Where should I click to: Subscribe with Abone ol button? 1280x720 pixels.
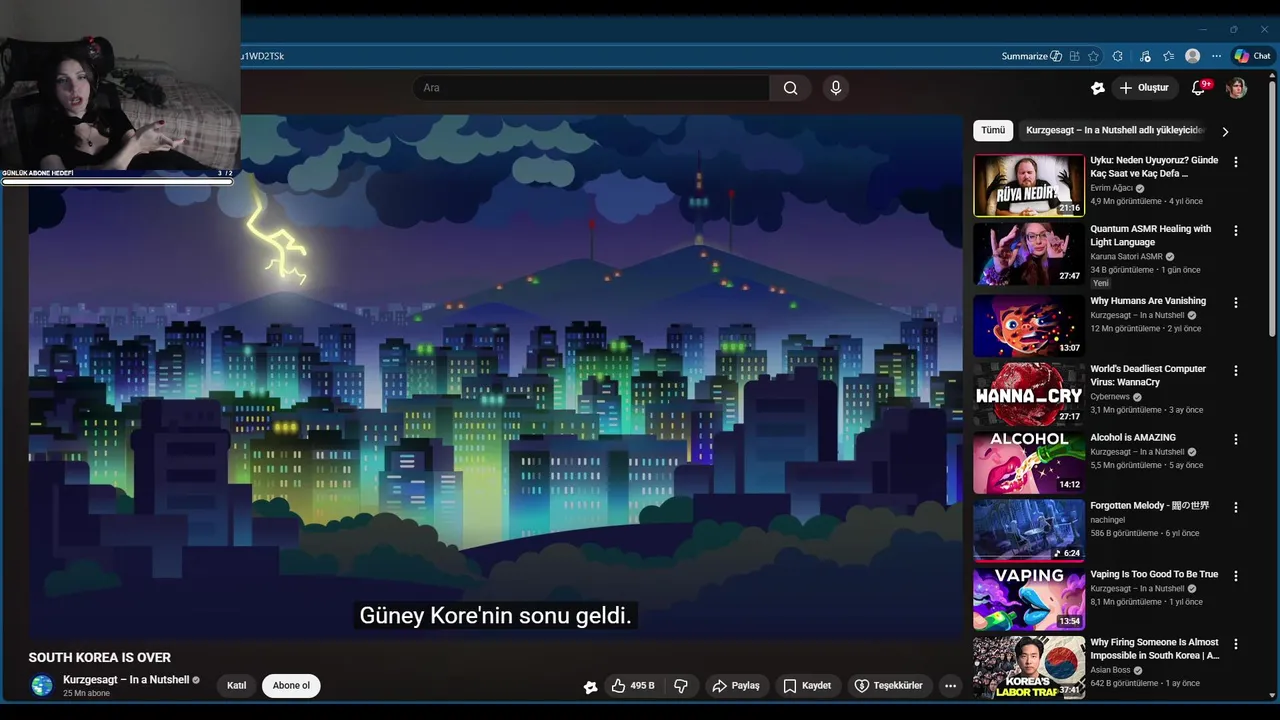click(x=291, y=686)
